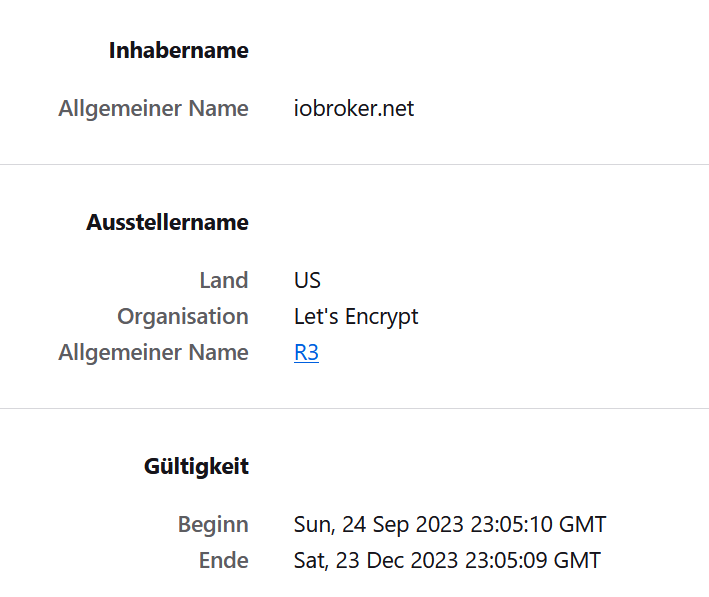Click the Organisation field label
This screenshot has width=709, height=597.
[x=183, y=317]
